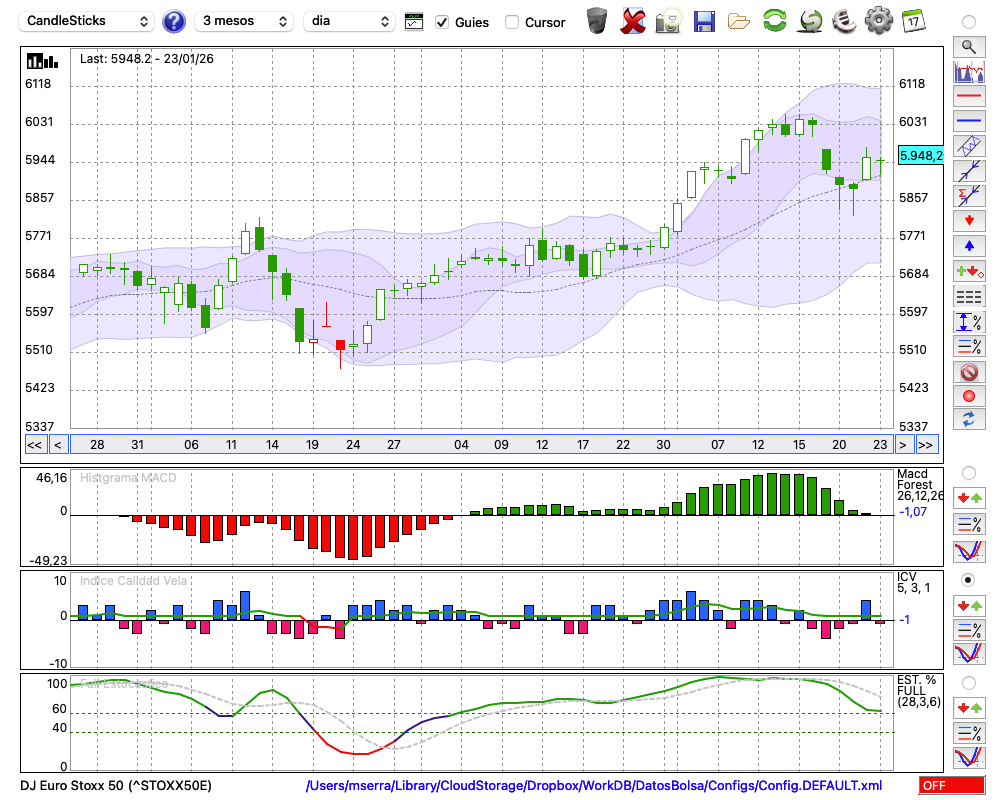Click the << jump-back navigation button
Image resolution: width=1000 pixels, height=800 pixels.
tap(34, 445)
